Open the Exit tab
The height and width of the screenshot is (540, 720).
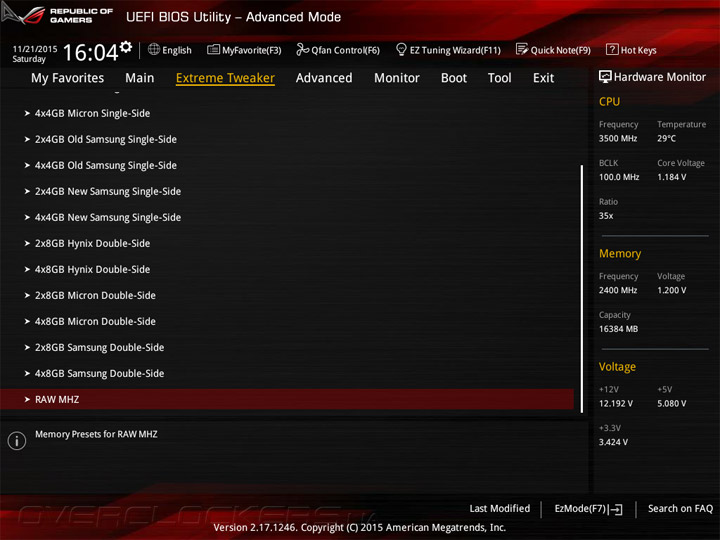pyautogui.click(x=544, y=78)
